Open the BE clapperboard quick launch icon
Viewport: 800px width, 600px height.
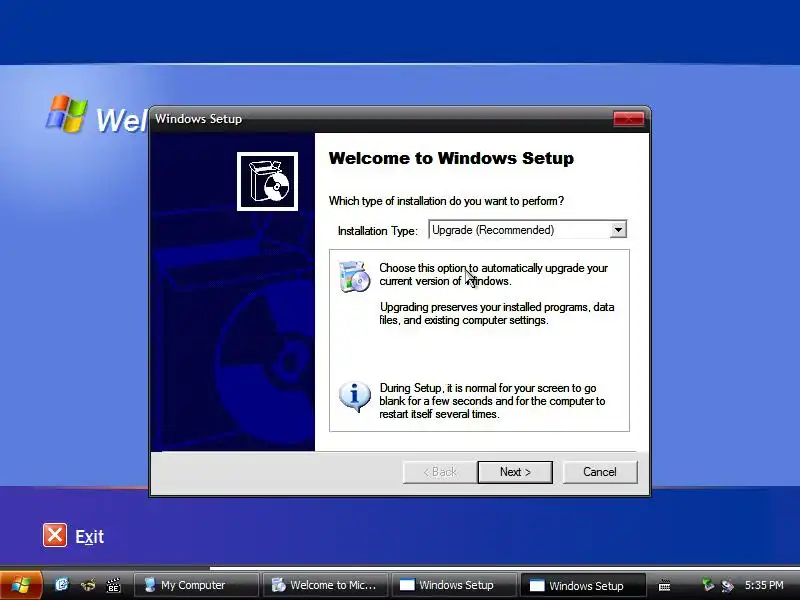113,585
